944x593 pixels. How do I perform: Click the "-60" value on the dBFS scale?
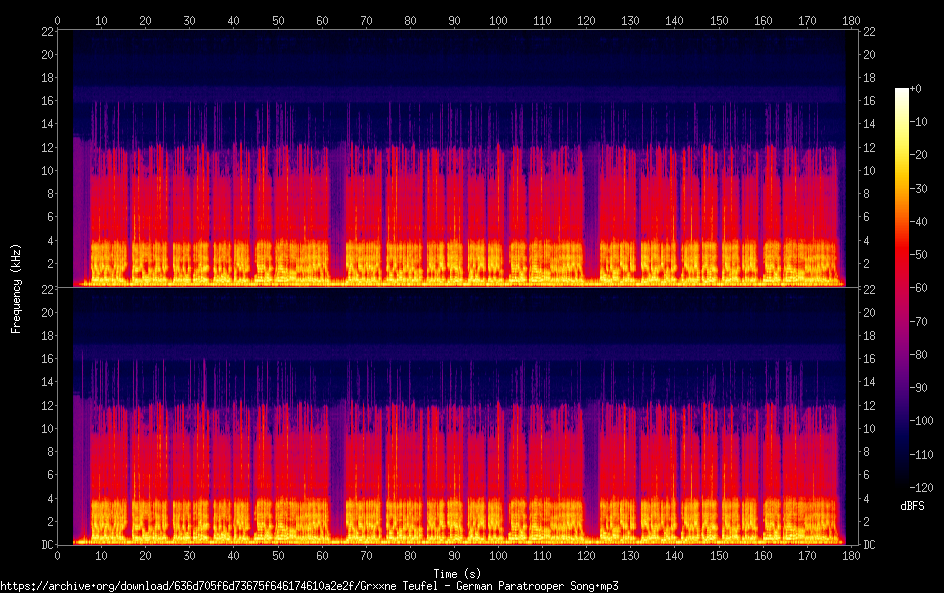point(919,288)
